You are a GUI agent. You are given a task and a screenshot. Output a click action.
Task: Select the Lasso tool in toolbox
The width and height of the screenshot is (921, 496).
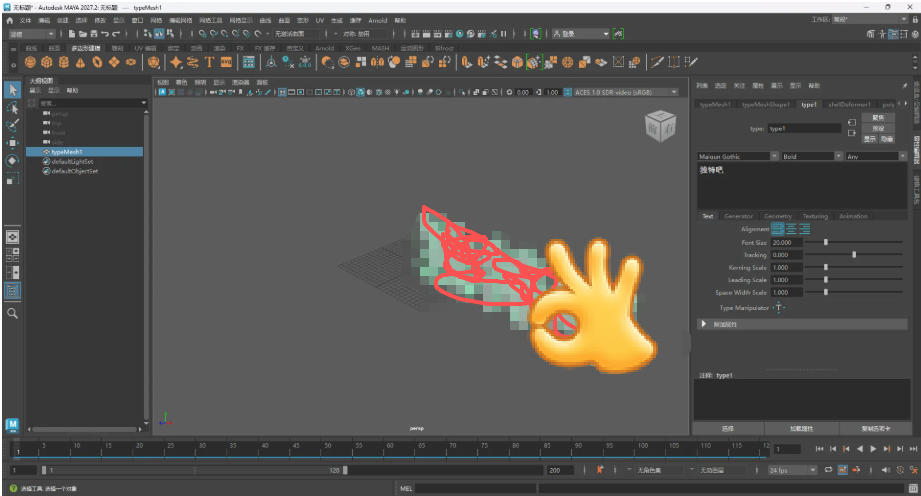(x=12, y=108)
